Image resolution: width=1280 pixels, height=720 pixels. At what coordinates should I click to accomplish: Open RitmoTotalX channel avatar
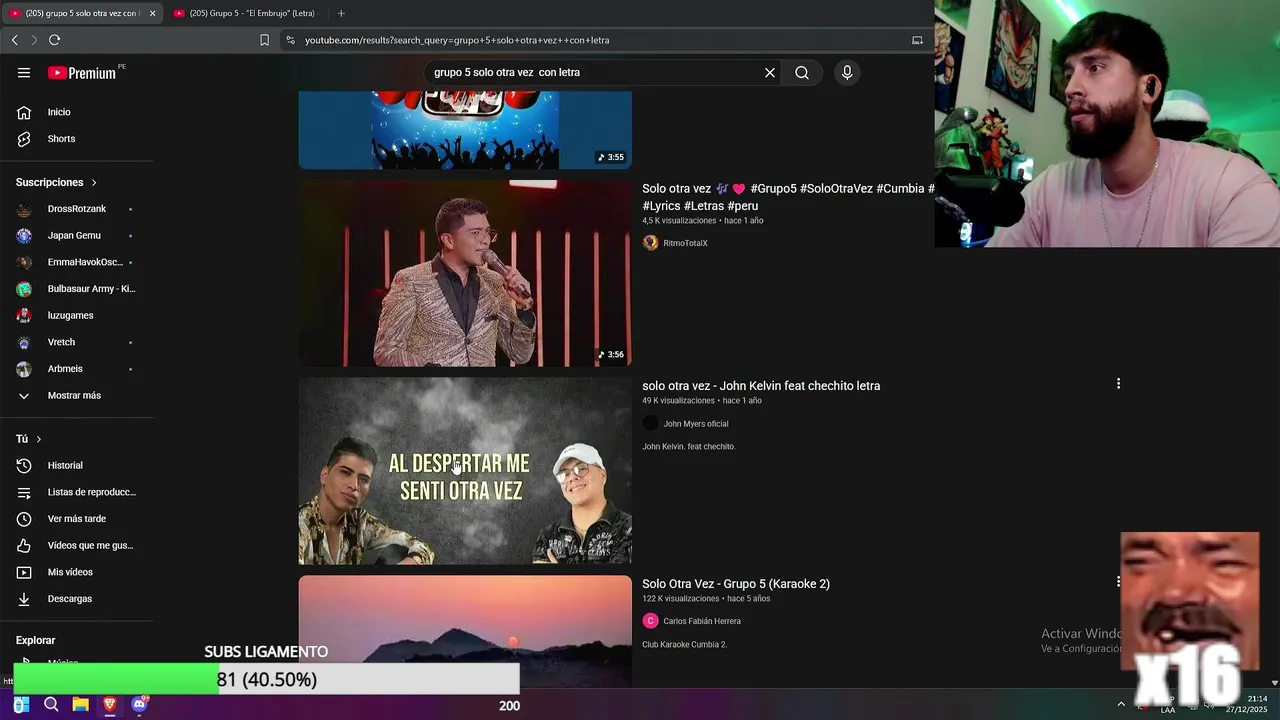click(650, 243)
